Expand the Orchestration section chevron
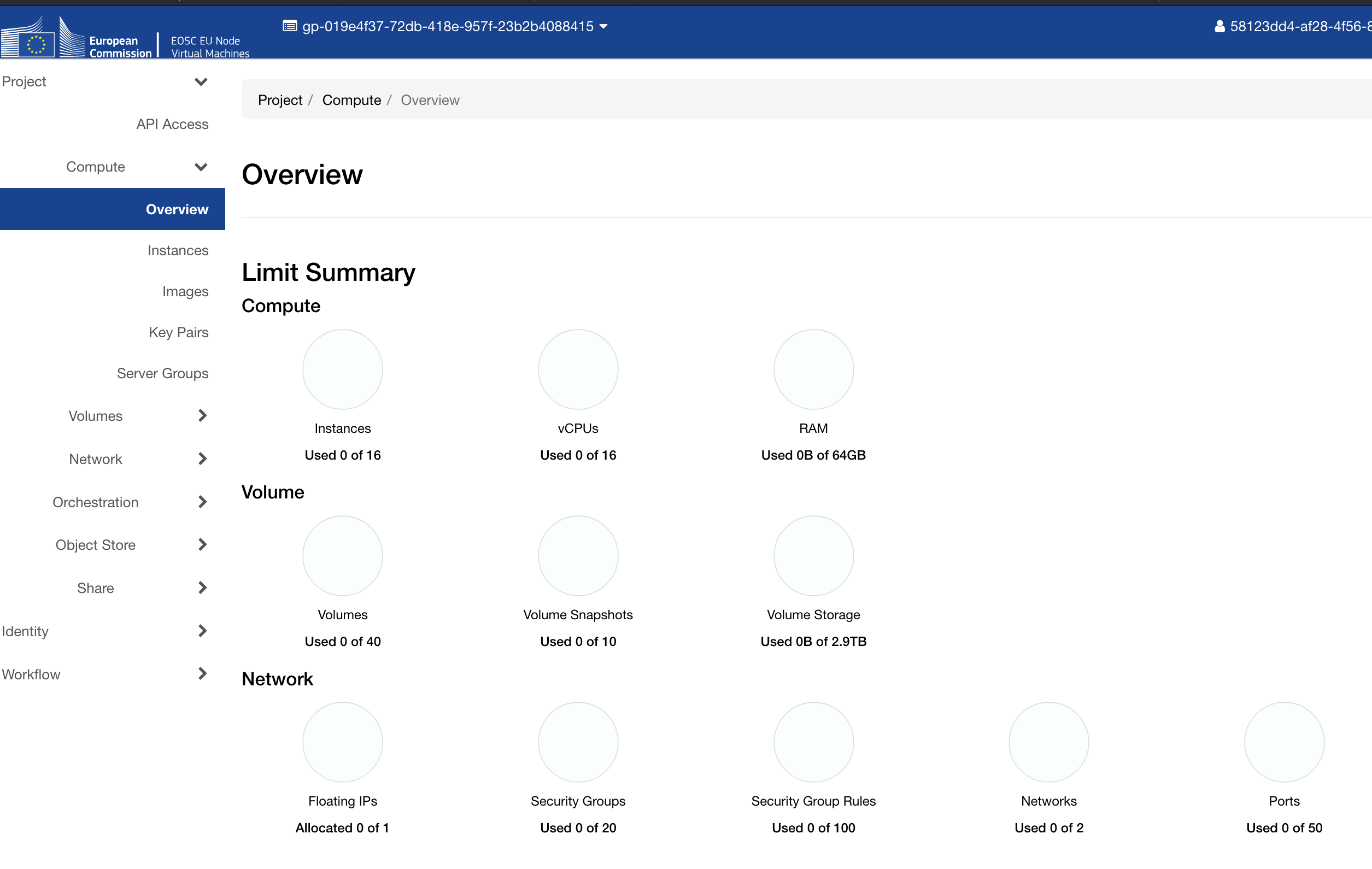 tap(202, 502)
